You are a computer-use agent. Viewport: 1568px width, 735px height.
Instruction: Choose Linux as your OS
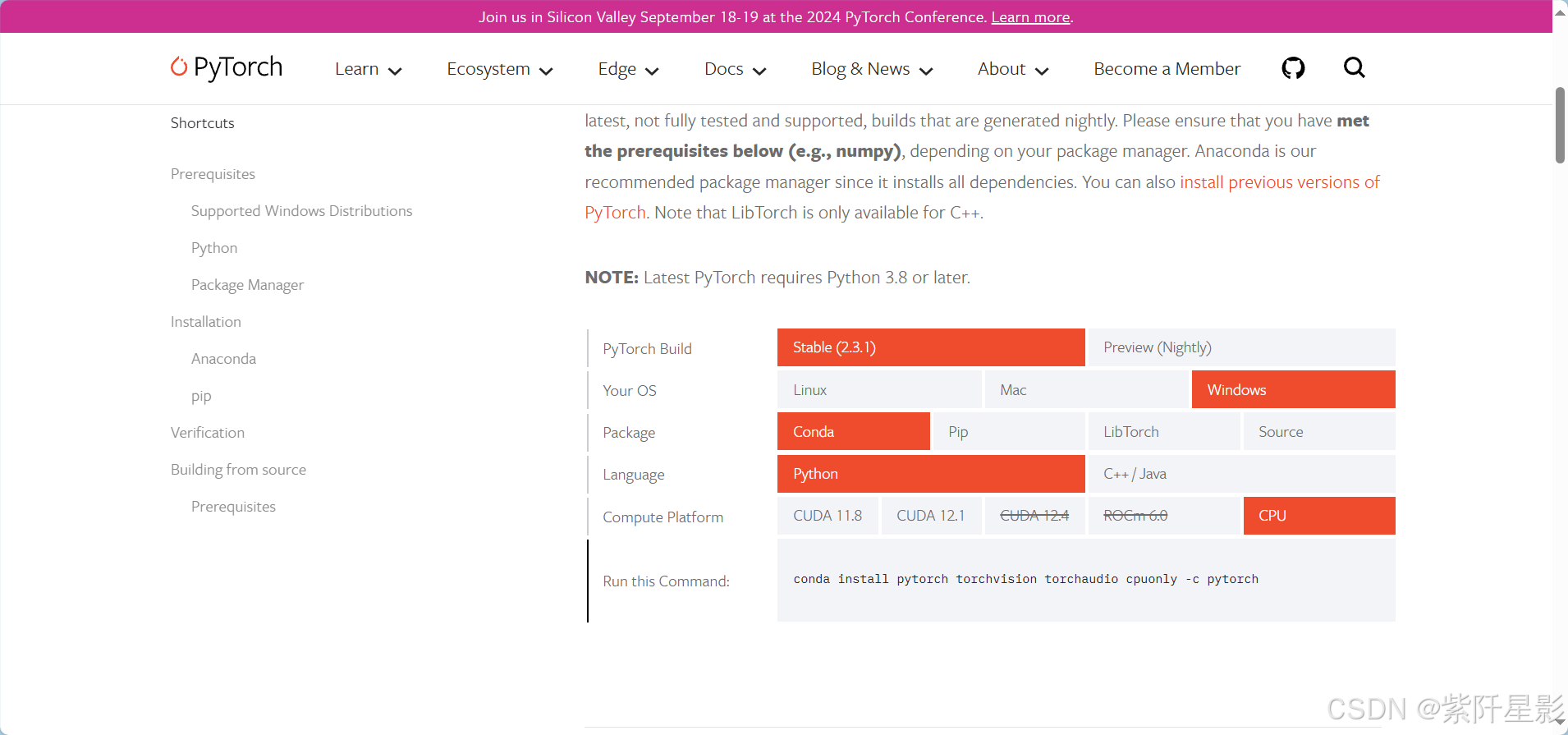pos(879,389)
